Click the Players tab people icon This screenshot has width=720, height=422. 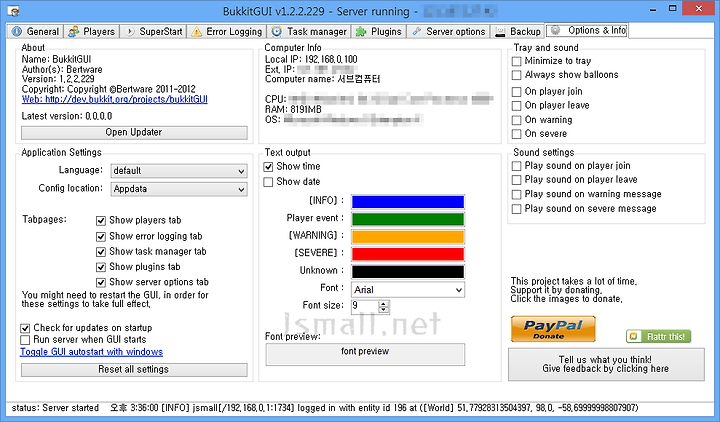73,31
